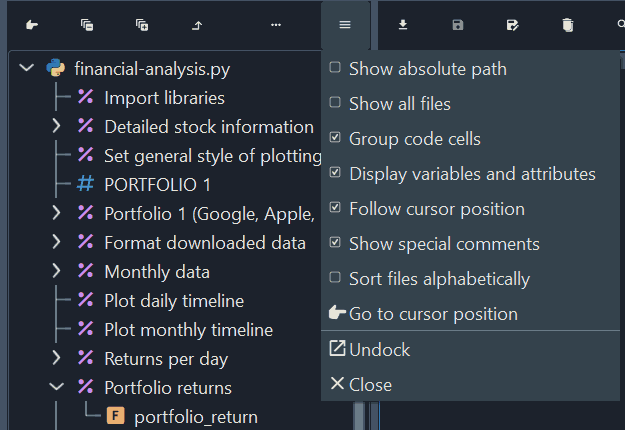Click the download/import data icon
Viewport: 625px width, 430px height.
tap(403, 25)
